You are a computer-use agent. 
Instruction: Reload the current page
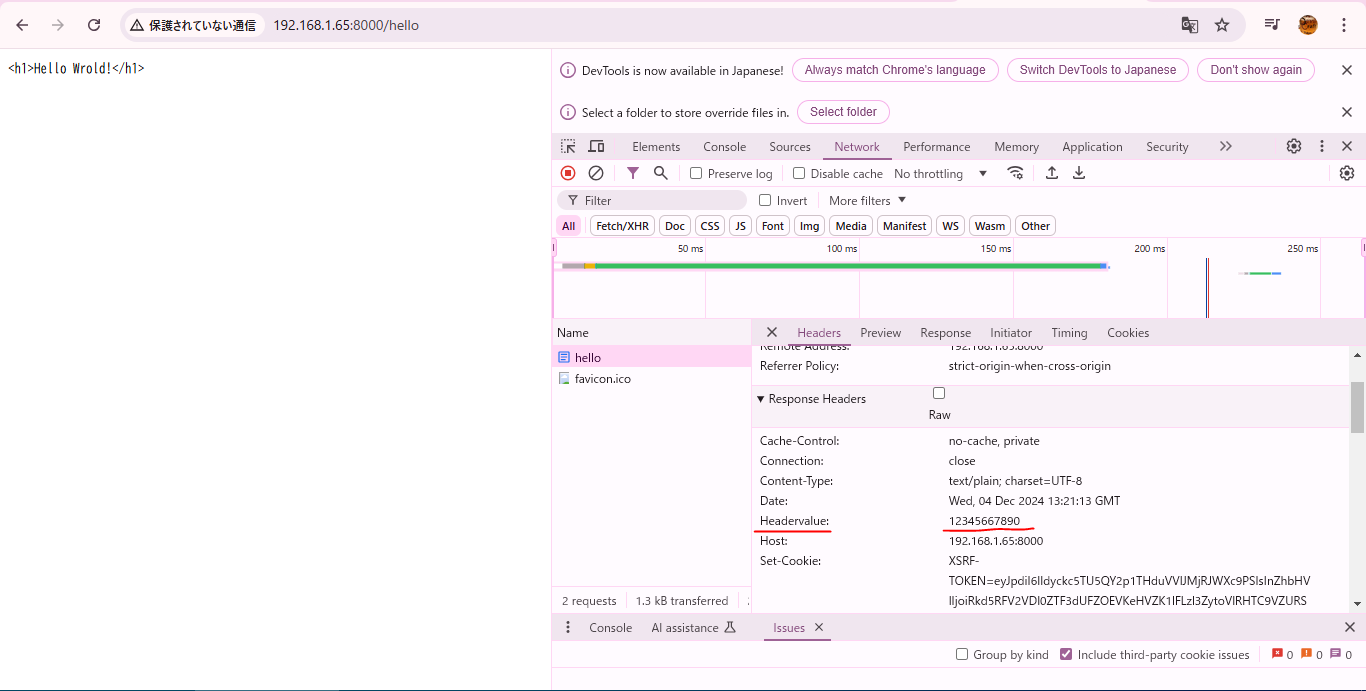(x=94, y=25)
